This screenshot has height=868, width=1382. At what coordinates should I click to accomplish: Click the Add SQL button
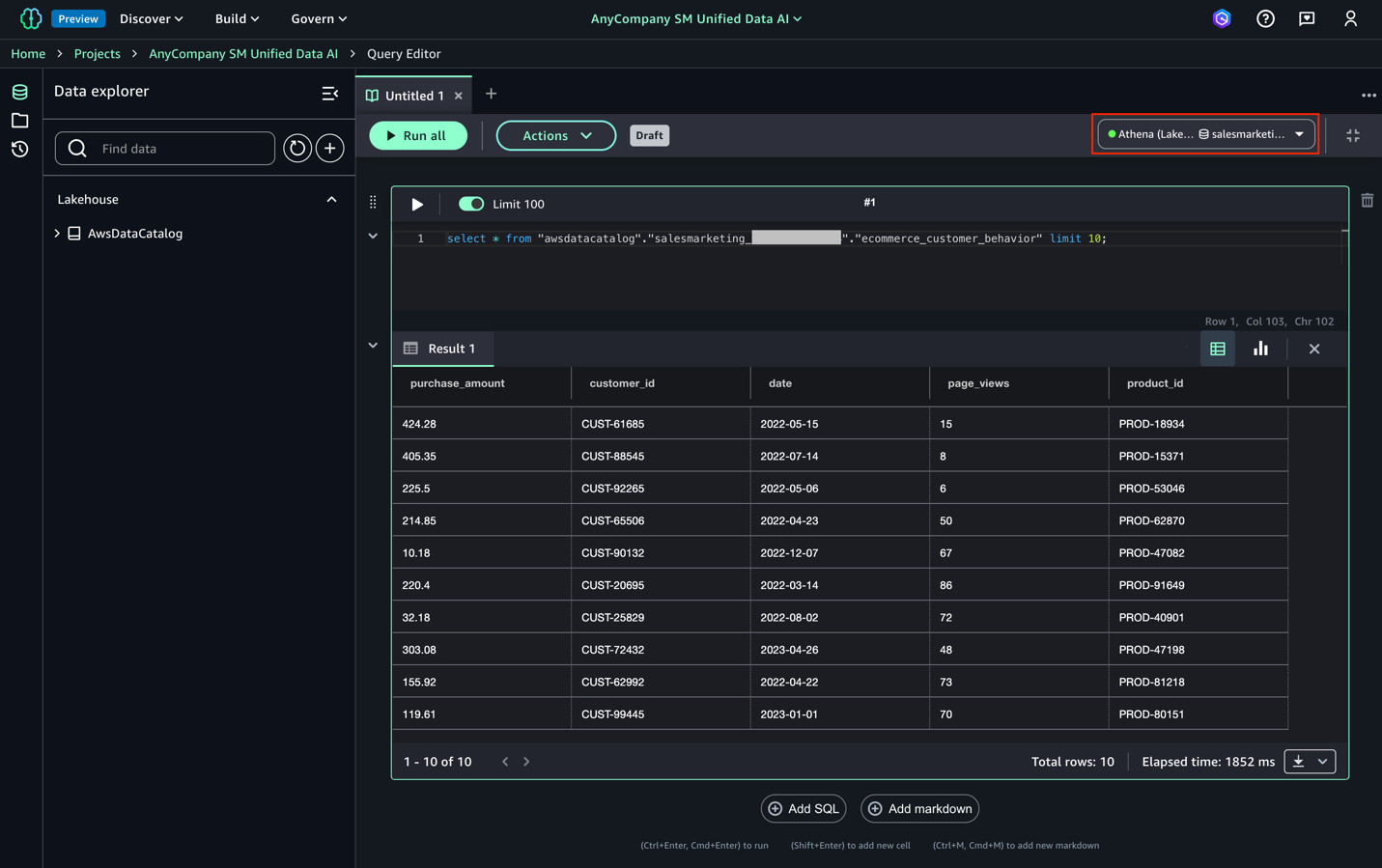pos(804,809)
